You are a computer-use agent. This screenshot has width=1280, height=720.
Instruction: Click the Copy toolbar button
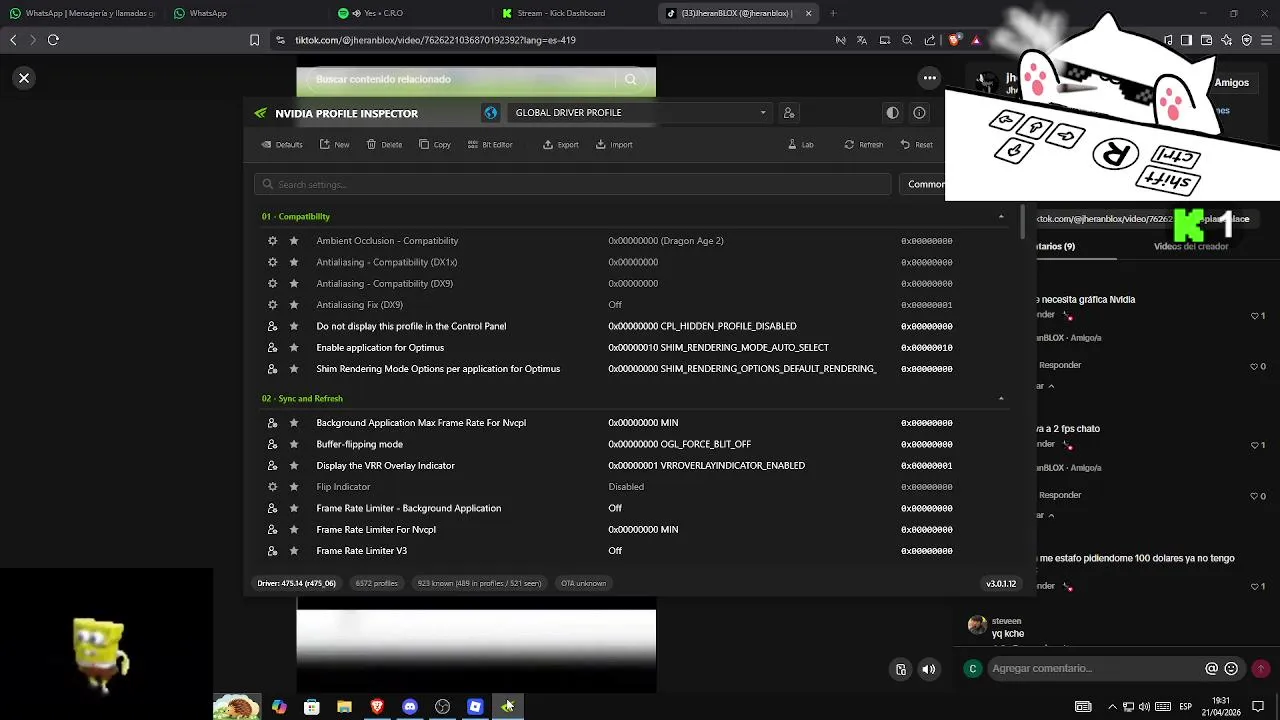435,144
